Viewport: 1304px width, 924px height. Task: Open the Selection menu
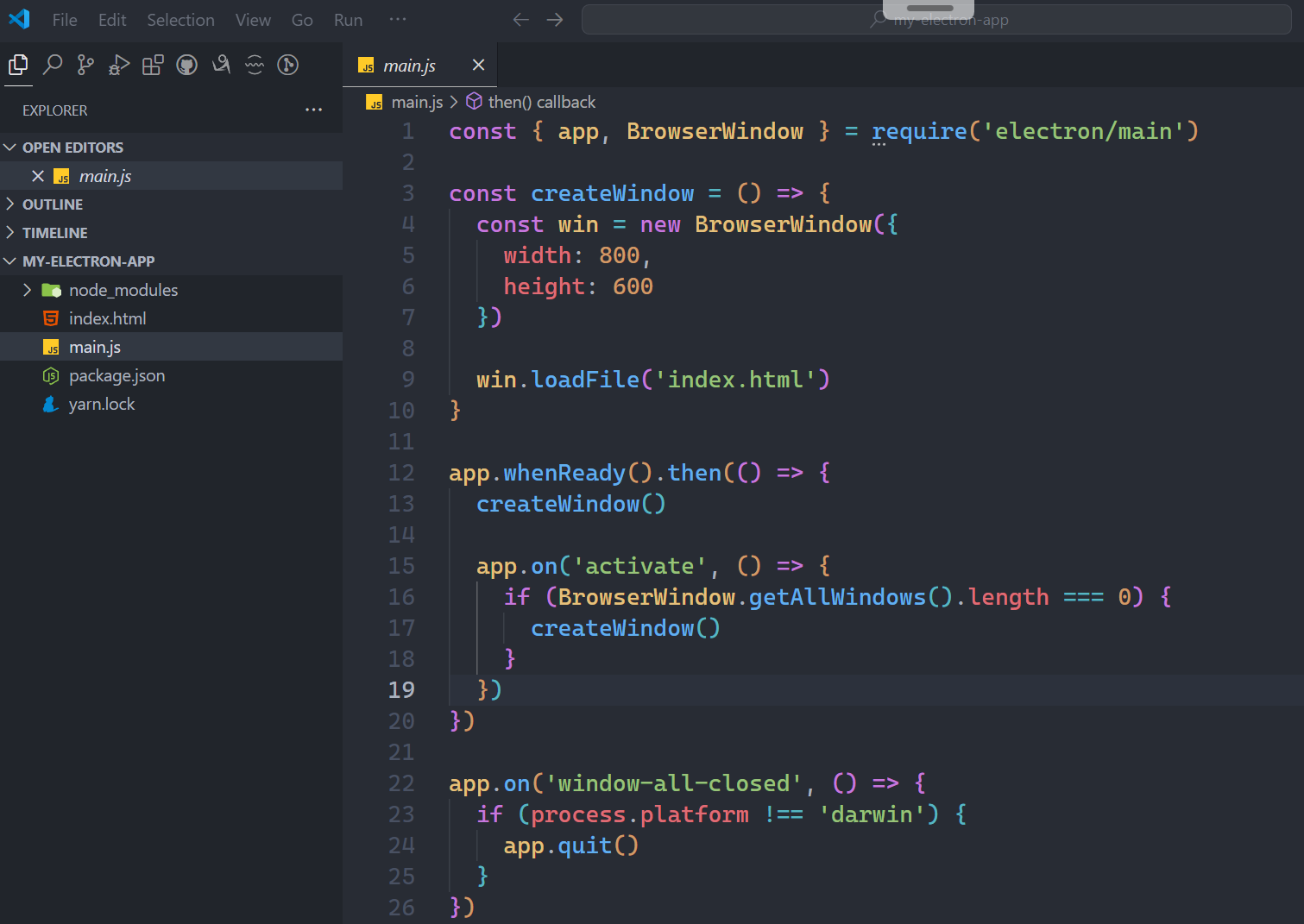[x=180, y=19]
